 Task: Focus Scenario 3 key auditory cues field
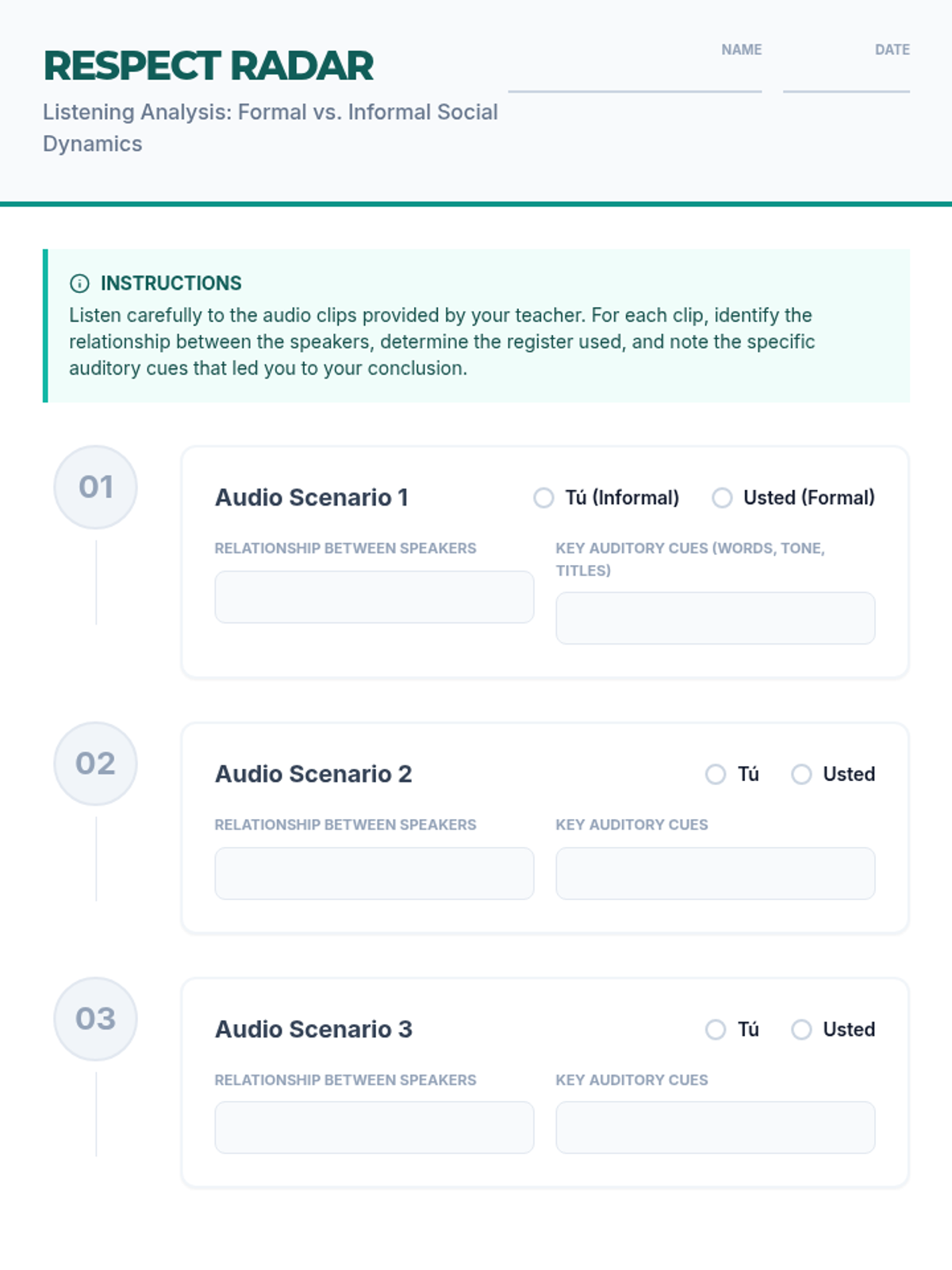click(715, 1127)
